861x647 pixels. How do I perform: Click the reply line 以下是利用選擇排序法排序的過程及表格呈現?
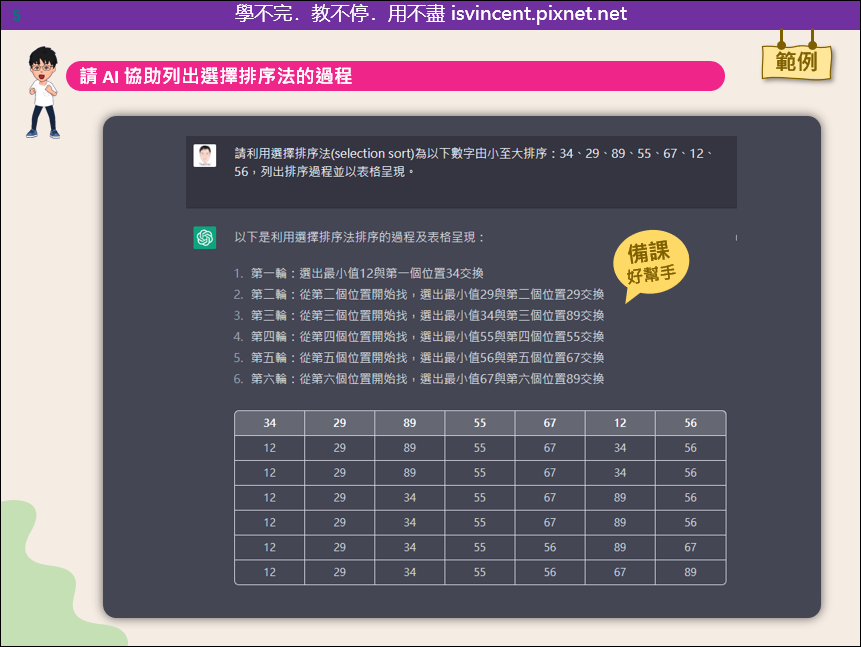360,237
